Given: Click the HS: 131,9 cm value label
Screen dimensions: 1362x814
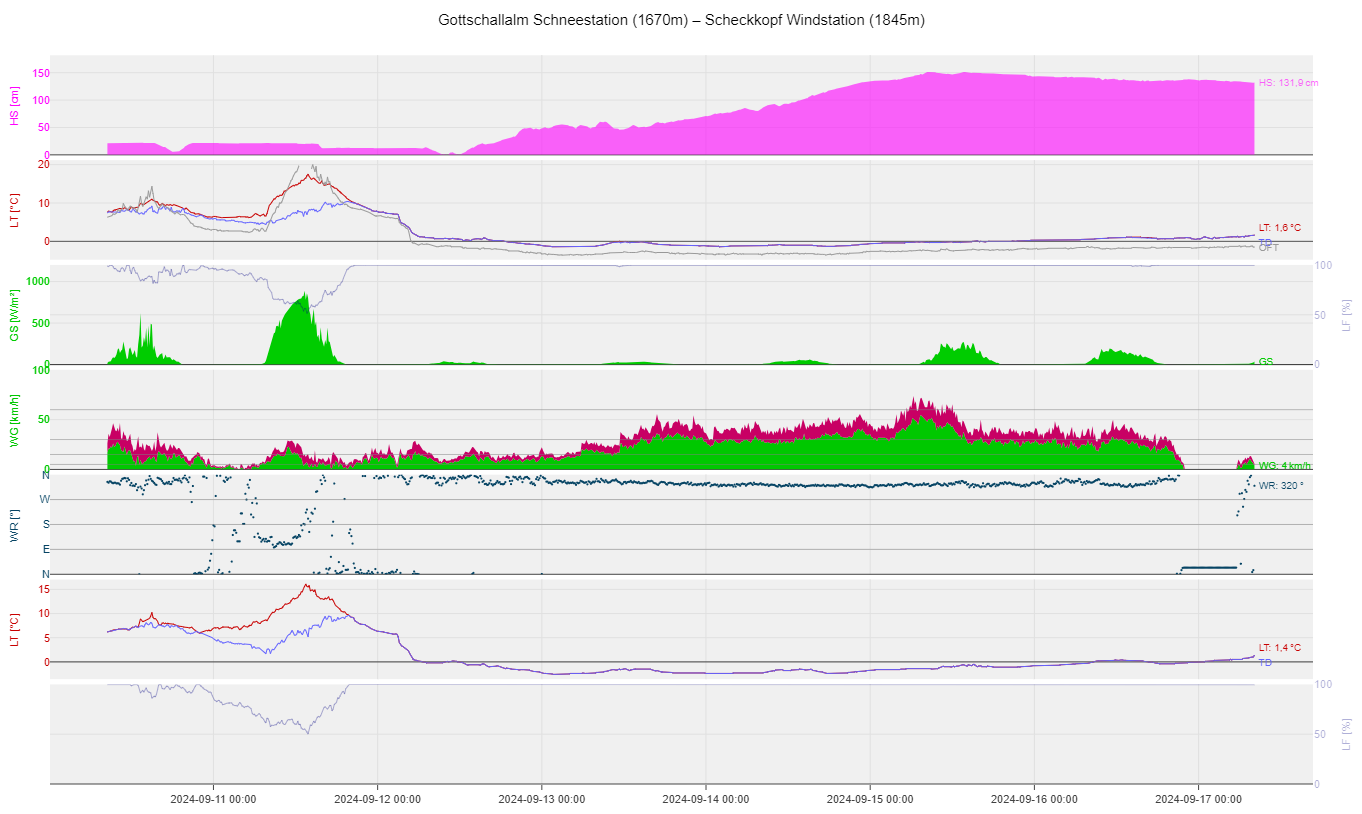Looking at the screenshot, I should coord(1288,83).
